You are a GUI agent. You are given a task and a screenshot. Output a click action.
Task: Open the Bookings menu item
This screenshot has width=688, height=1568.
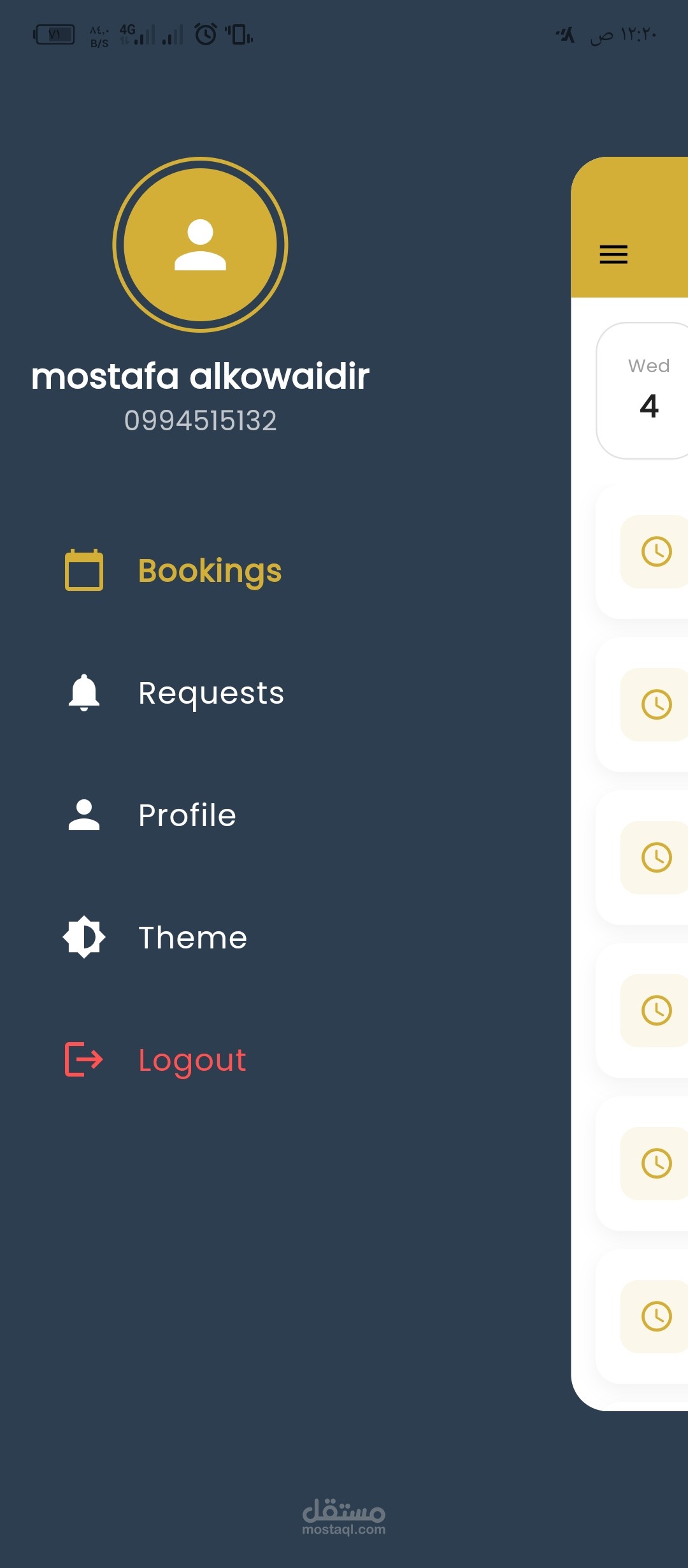[210, 570]
